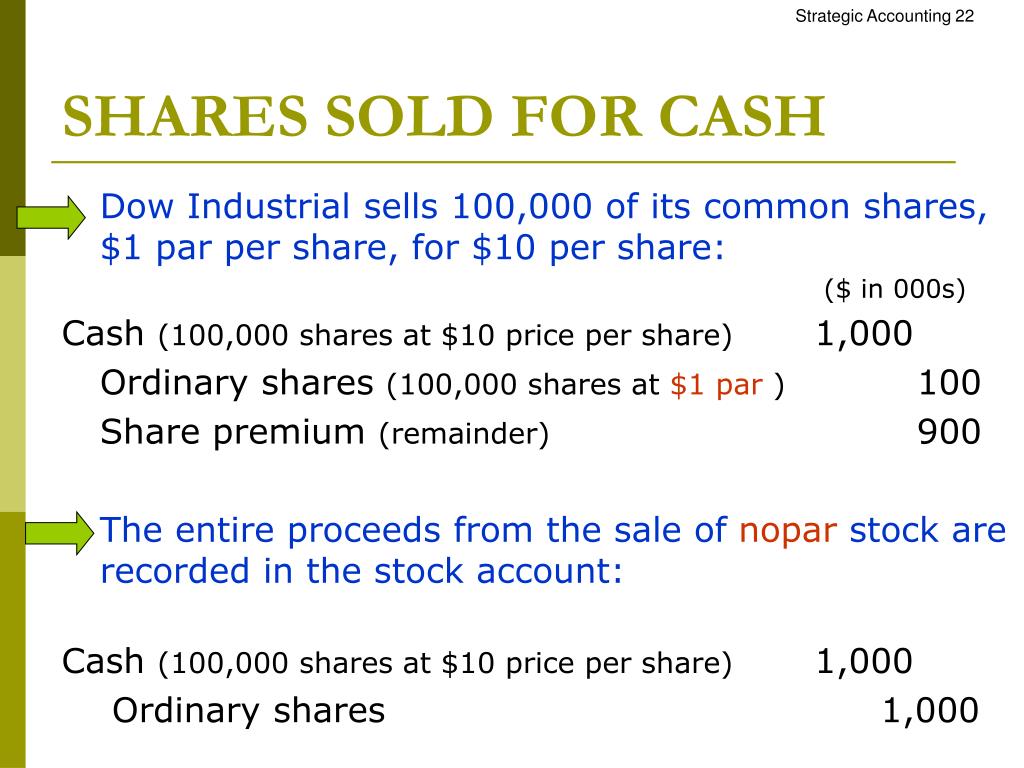Click the second green arrow bullet
Image resolution: width=1024 pixels, height=768 pixels.
(60, 534)
